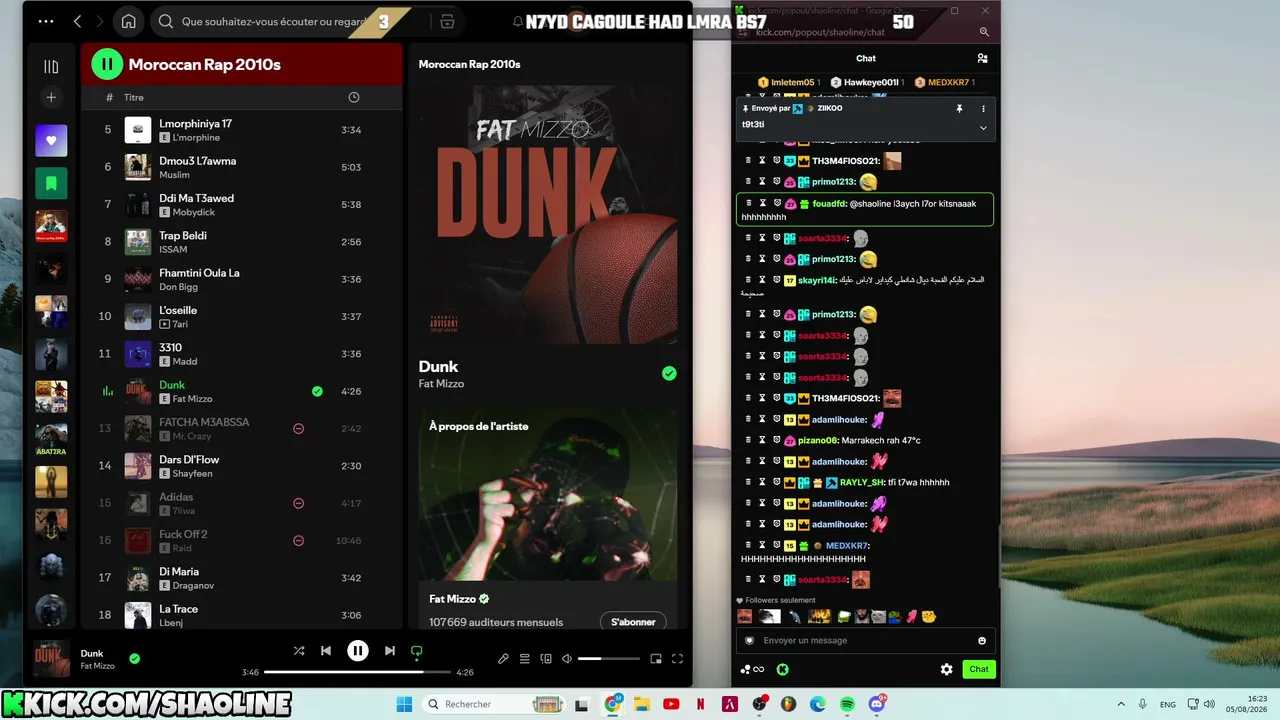1280x720 pixels.
Task: Open Discord from the Windows taskbar
Action: (877, 704)
